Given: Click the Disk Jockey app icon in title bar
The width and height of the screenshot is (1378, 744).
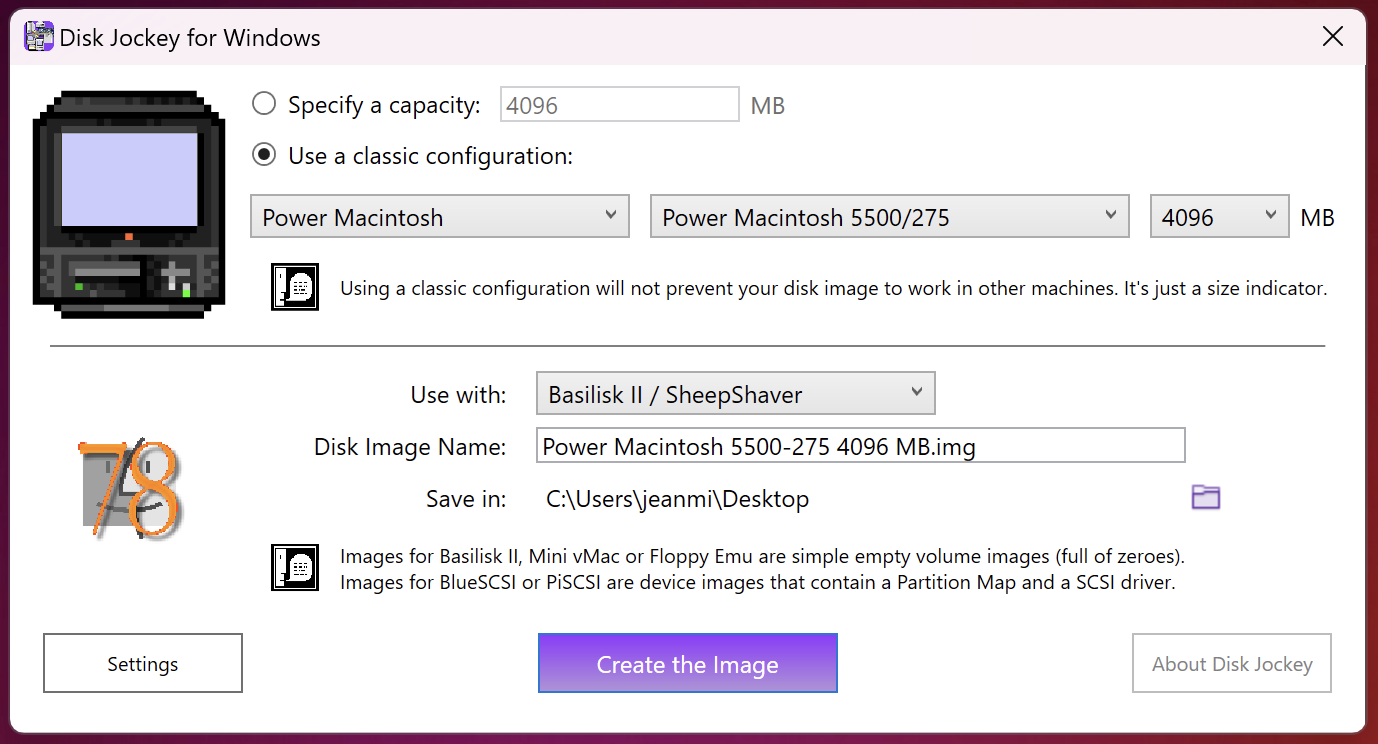Looking at the screenshot, I should click(x=39, y=38).
